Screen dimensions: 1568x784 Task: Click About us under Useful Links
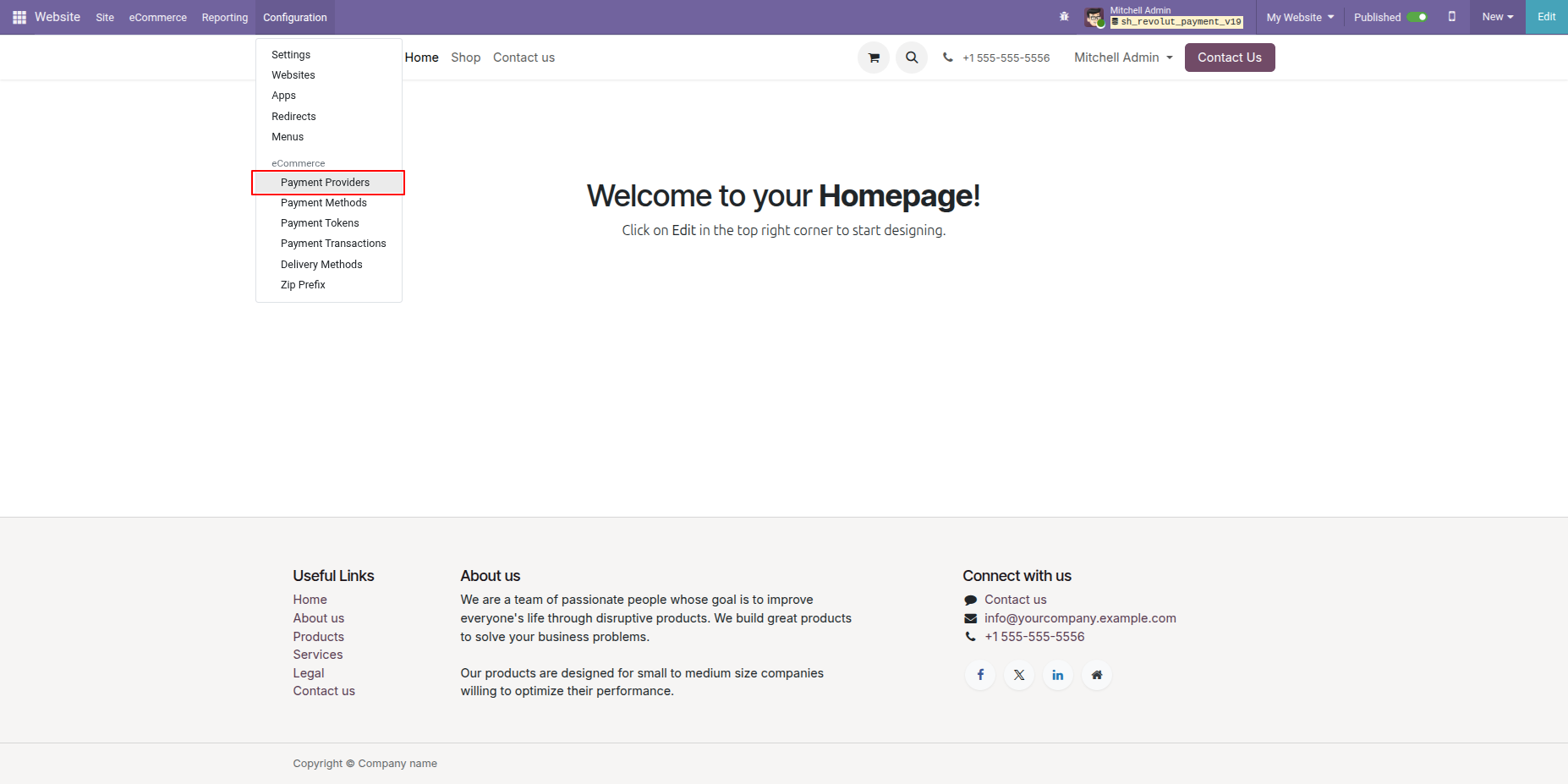tap(319, 618)
